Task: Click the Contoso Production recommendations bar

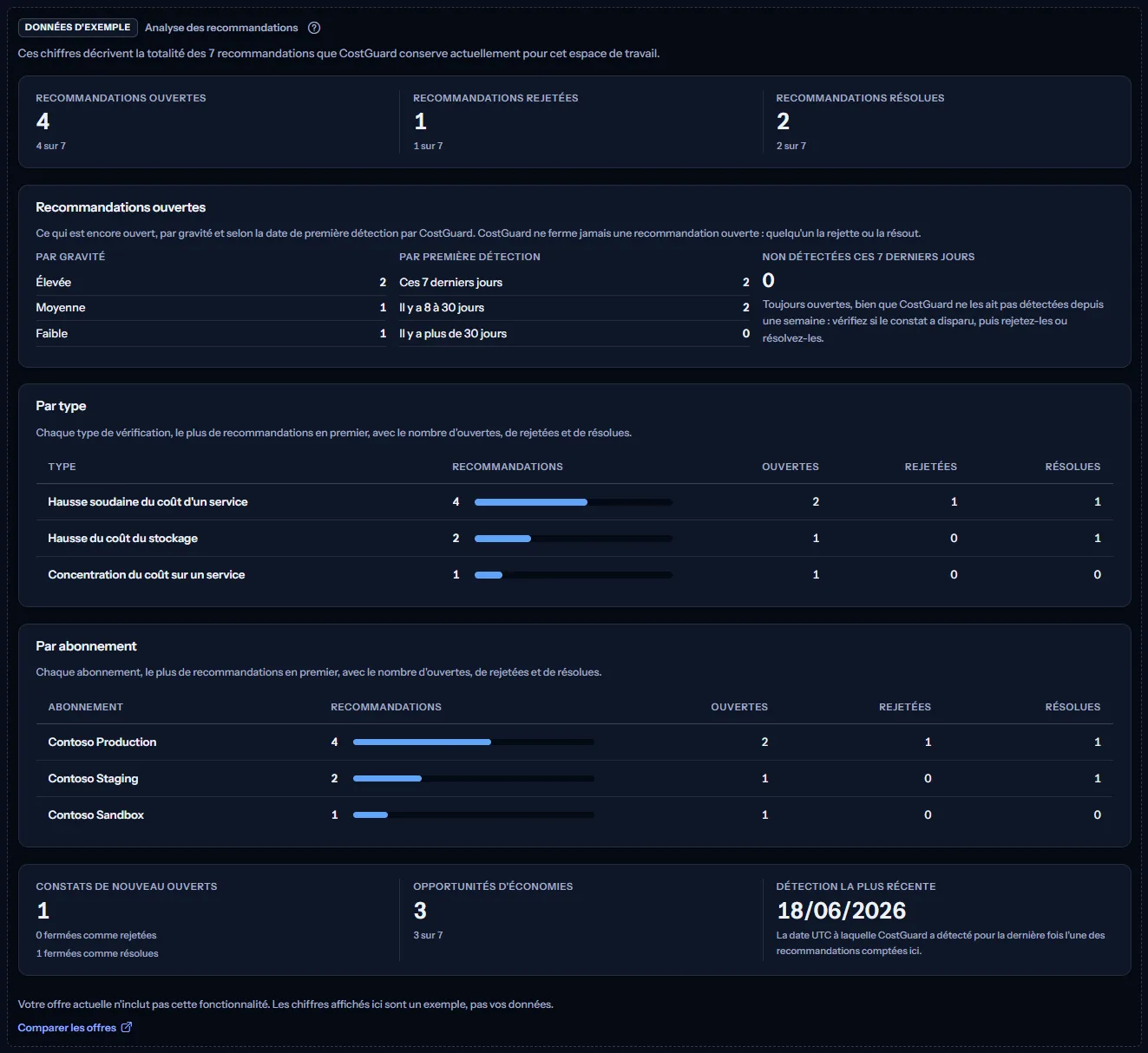Action: (x=474, y=742)
